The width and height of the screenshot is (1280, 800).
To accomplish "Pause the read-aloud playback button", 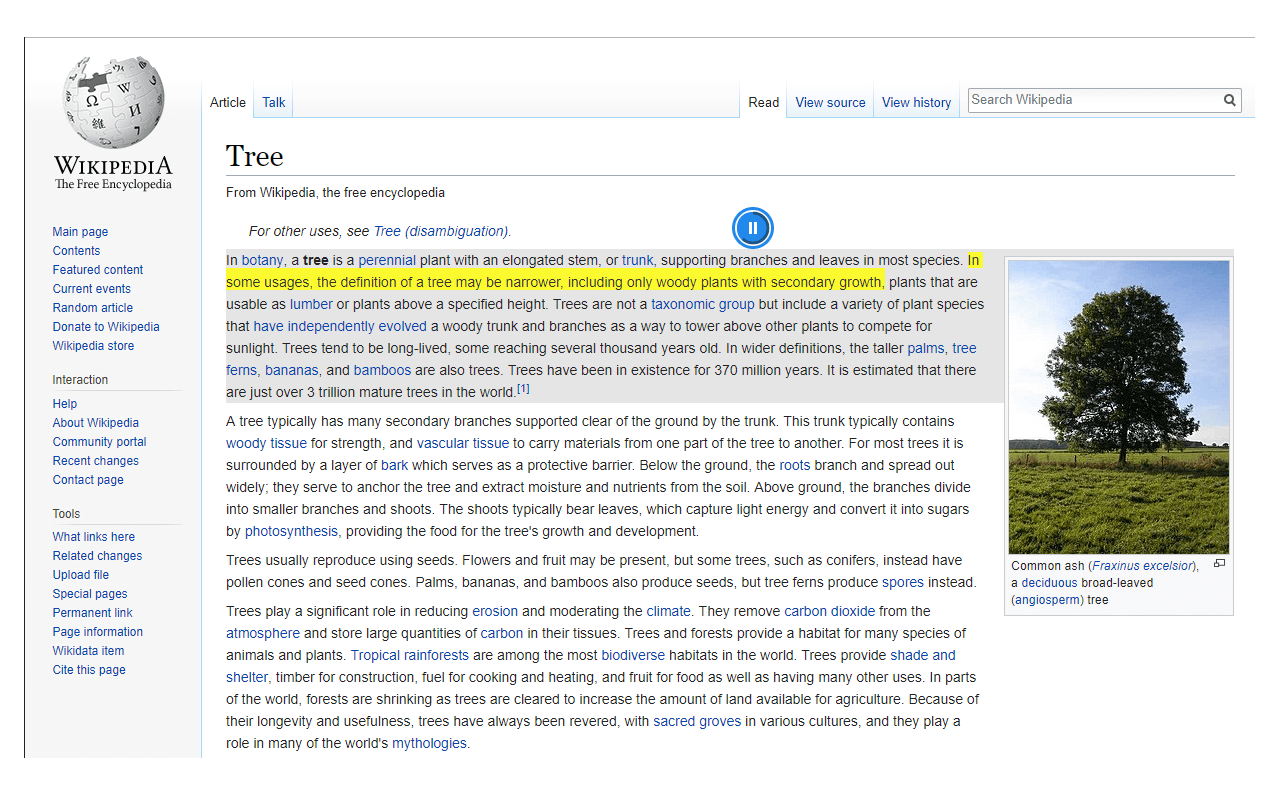I will 753,228.
